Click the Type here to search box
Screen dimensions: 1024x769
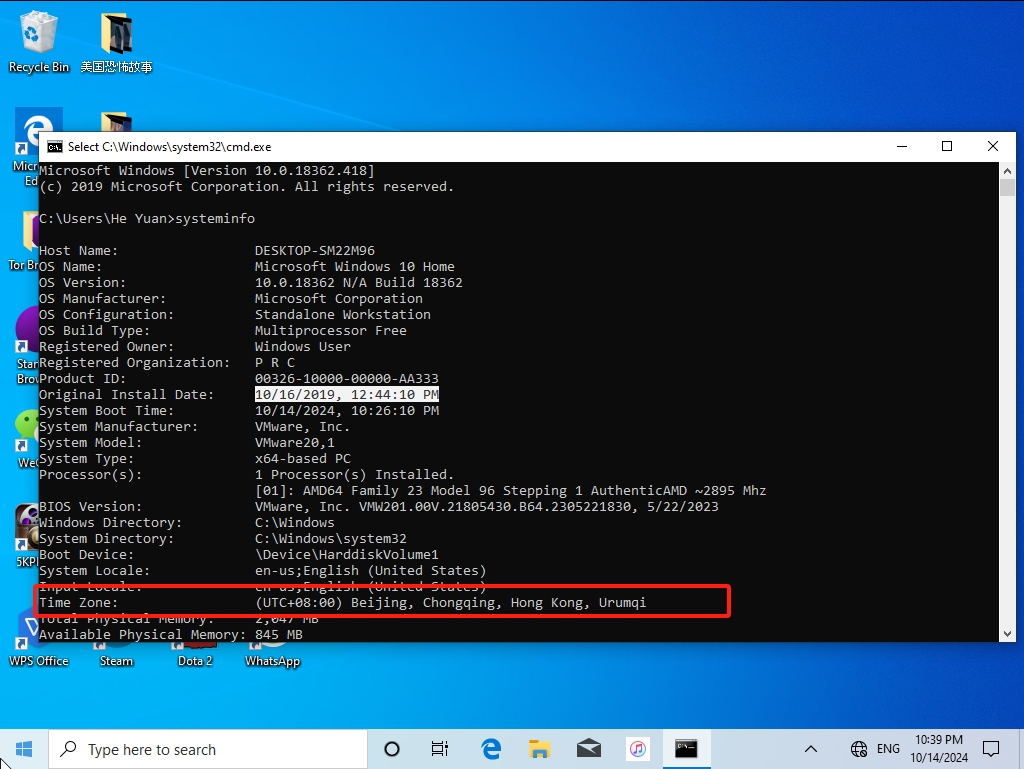(x=208, y=749)
